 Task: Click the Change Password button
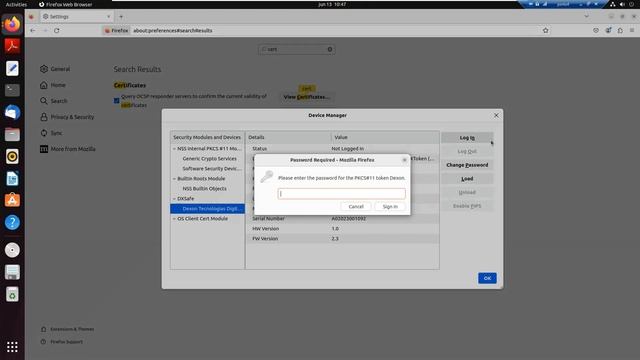tap(467, 165)
